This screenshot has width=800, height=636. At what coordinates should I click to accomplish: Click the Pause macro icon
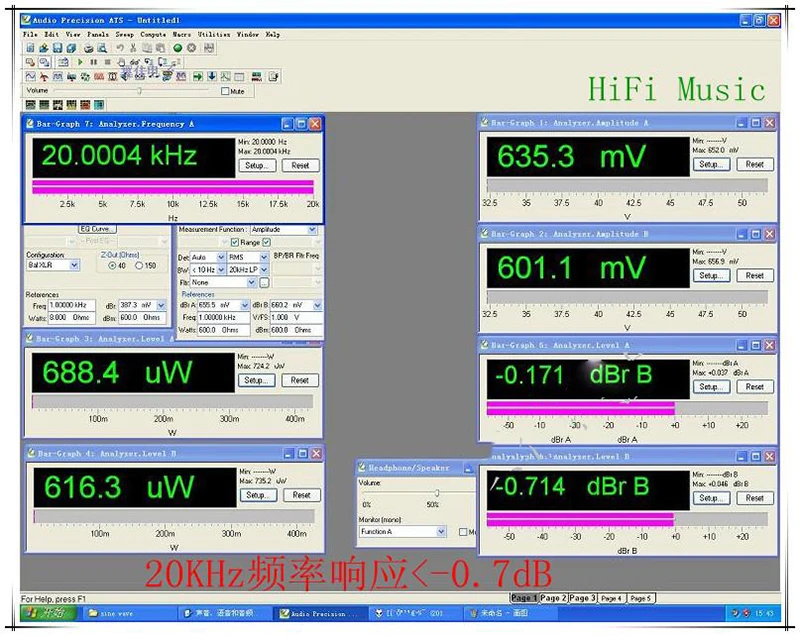click(93, 62)
